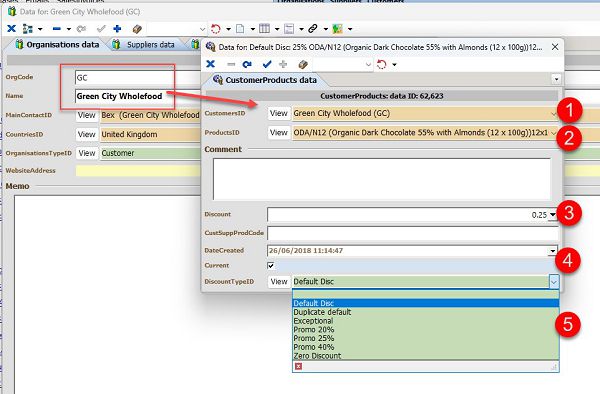
Task: Click the grey plus icon in CustomerProducts dialog toolbar
Action: (283, 64)
